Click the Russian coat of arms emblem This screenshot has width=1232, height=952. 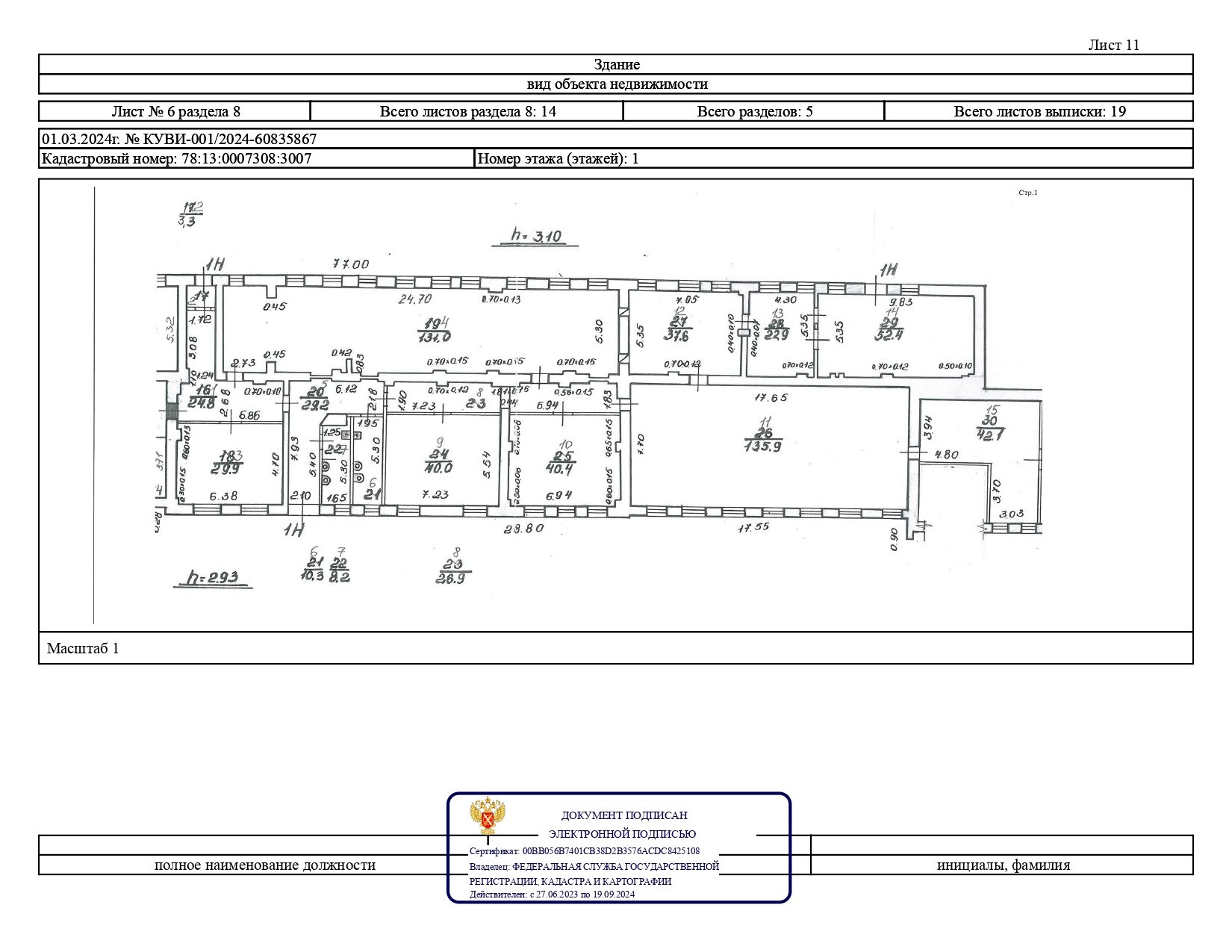pos(488,816)
